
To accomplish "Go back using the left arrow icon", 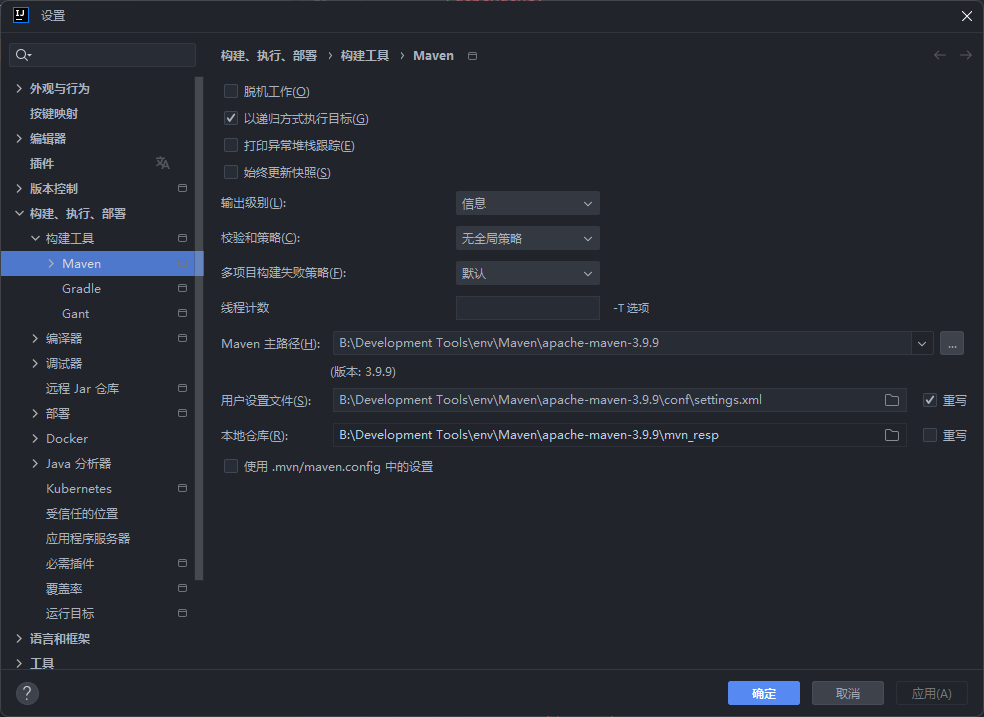I will [939, 55].
